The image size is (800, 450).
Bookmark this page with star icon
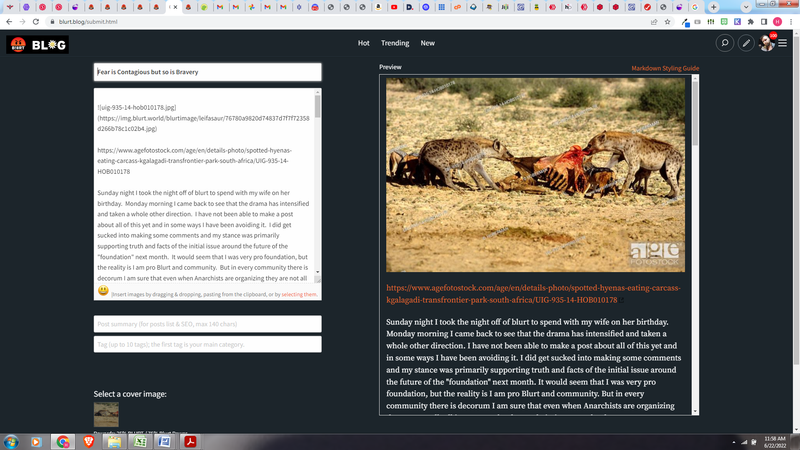[x=667, y=22]
